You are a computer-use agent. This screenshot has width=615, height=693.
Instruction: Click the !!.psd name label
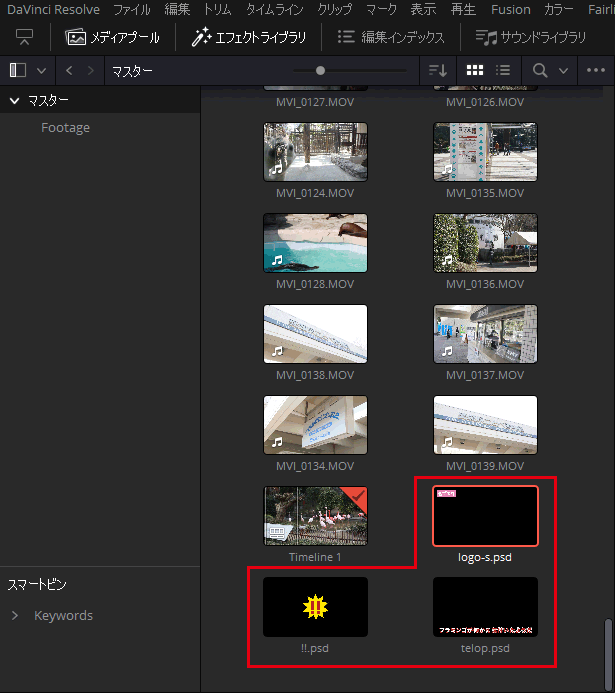(x=315, y=648)
